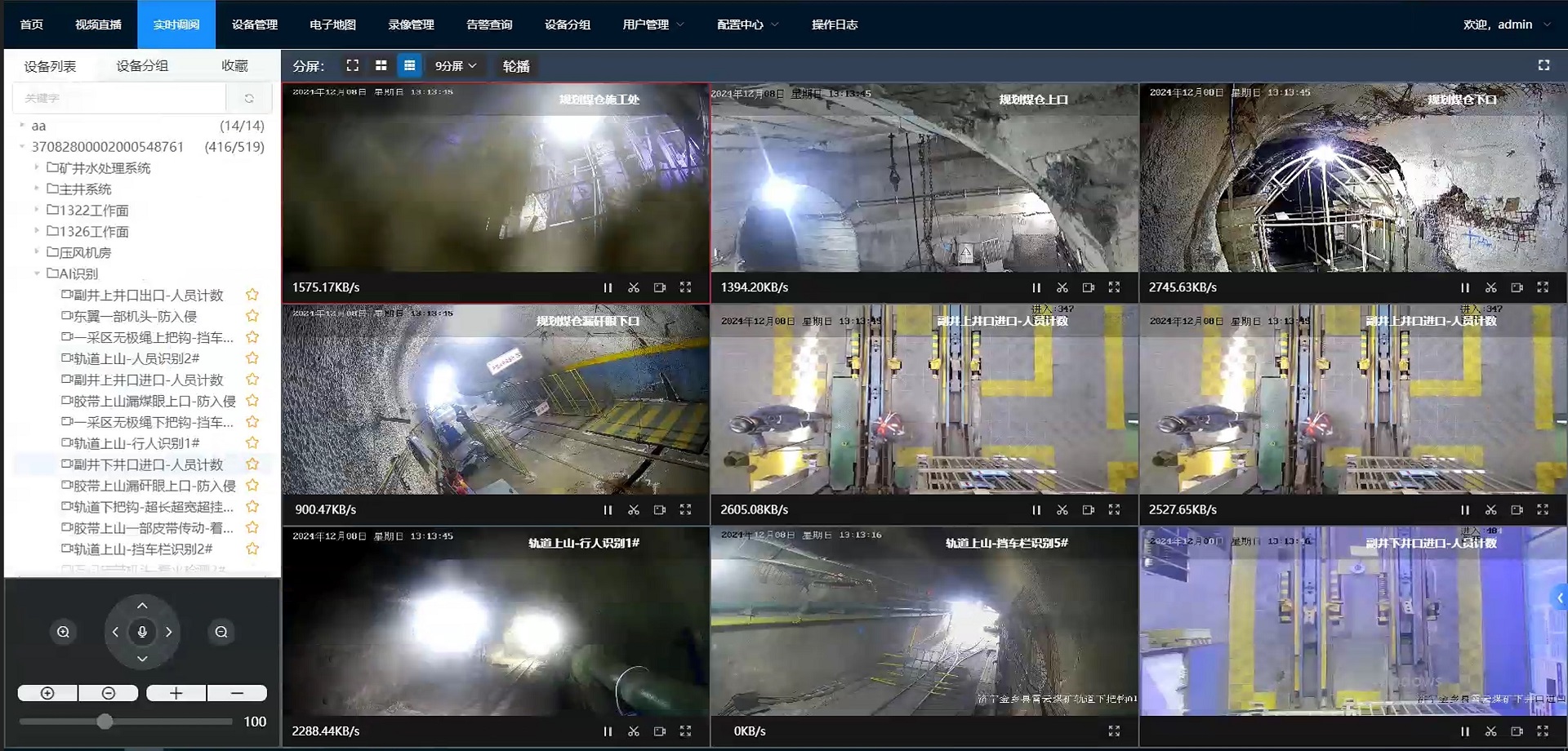
Task: Click the zoom-in magnifier PTZ icon
Action: pyautogui.click(x=63, y=632)
